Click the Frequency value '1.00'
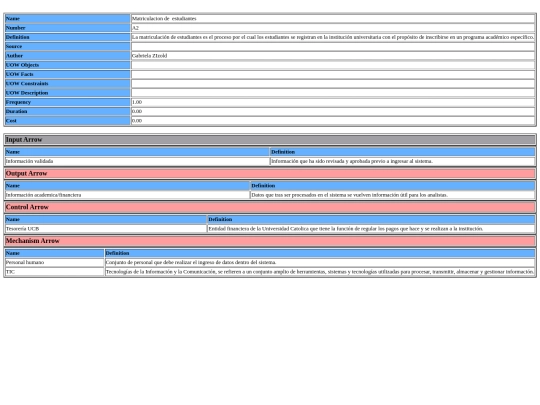The width and height of the screenshot is (540, 405). (333, 102)
